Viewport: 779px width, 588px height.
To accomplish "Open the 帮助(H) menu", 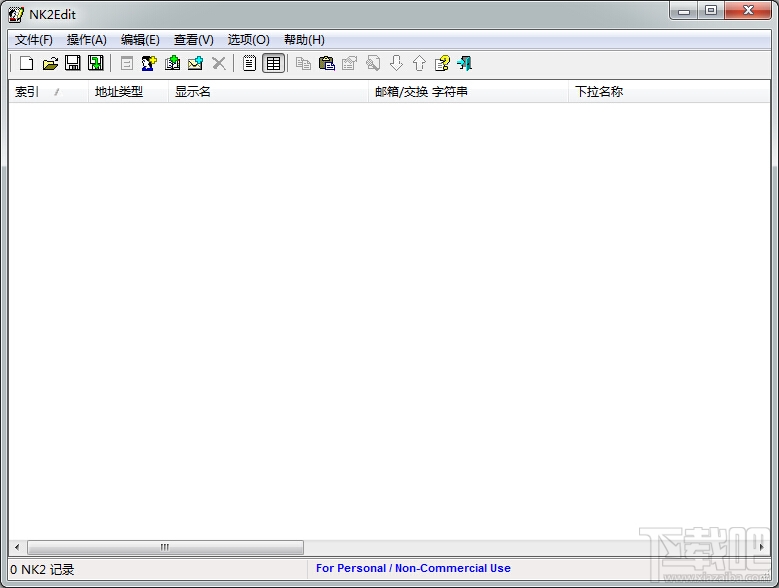I will coord(304,40).
